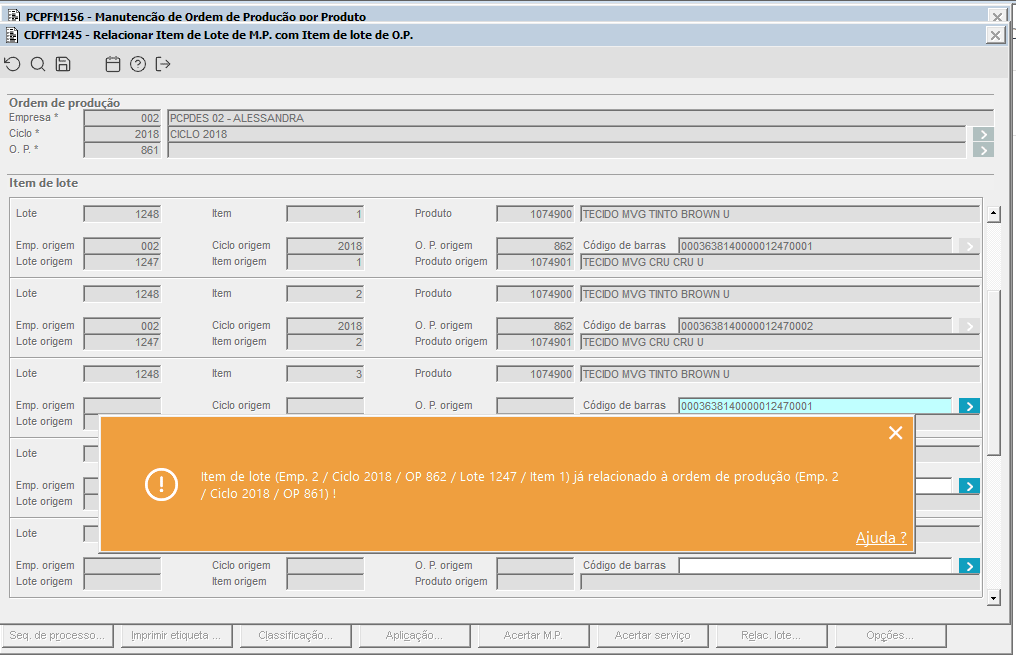Viewport: 1016px width, 658px height.
Task: Click the save diskette toolbar icon
Action: coord(63,64)
